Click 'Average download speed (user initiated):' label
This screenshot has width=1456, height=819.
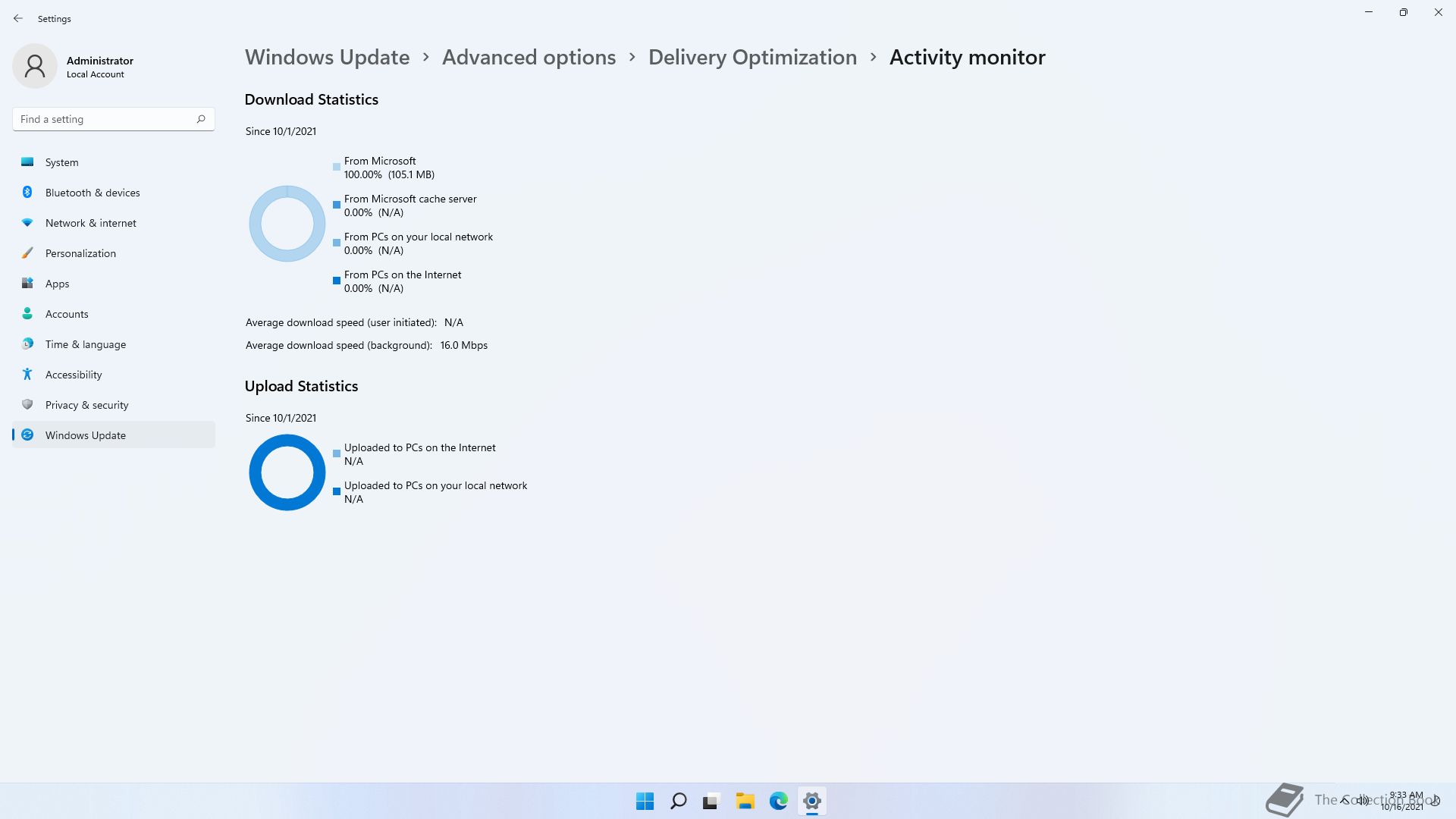pos(341,322)
